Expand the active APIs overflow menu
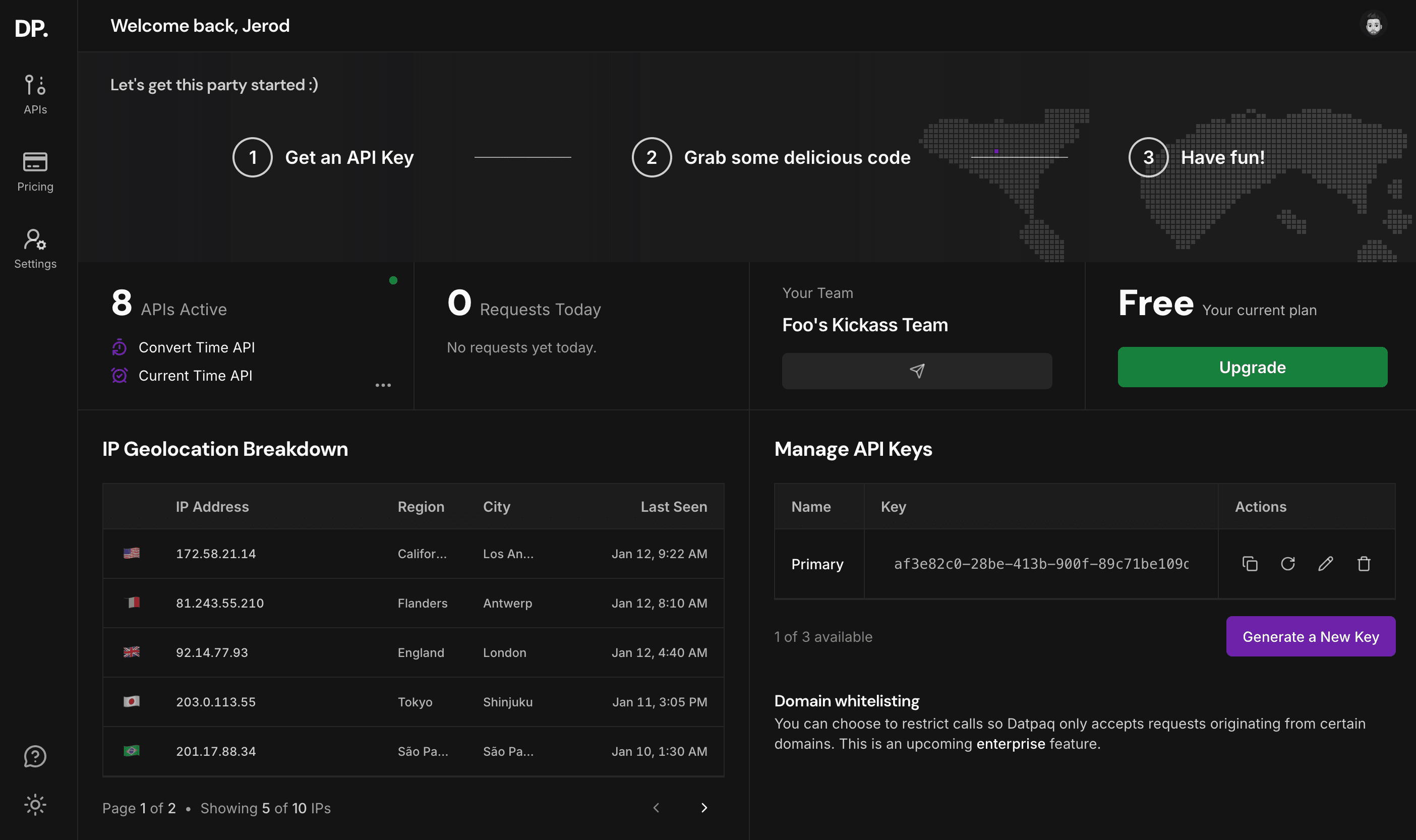This screenshot has height=840, width=1416. pos(384,385)
